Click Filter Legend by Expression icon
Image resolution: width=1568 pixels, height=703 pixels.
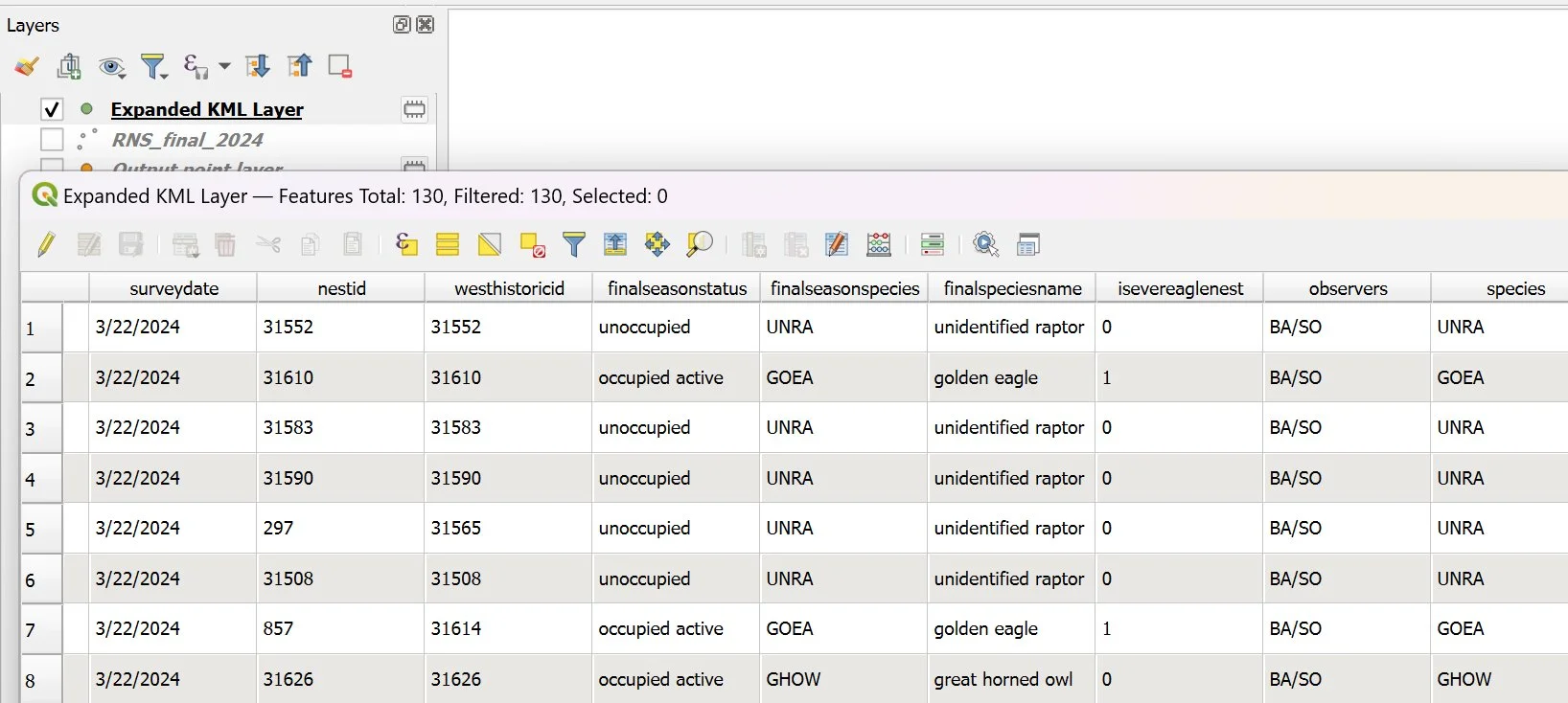coord(196,66)
